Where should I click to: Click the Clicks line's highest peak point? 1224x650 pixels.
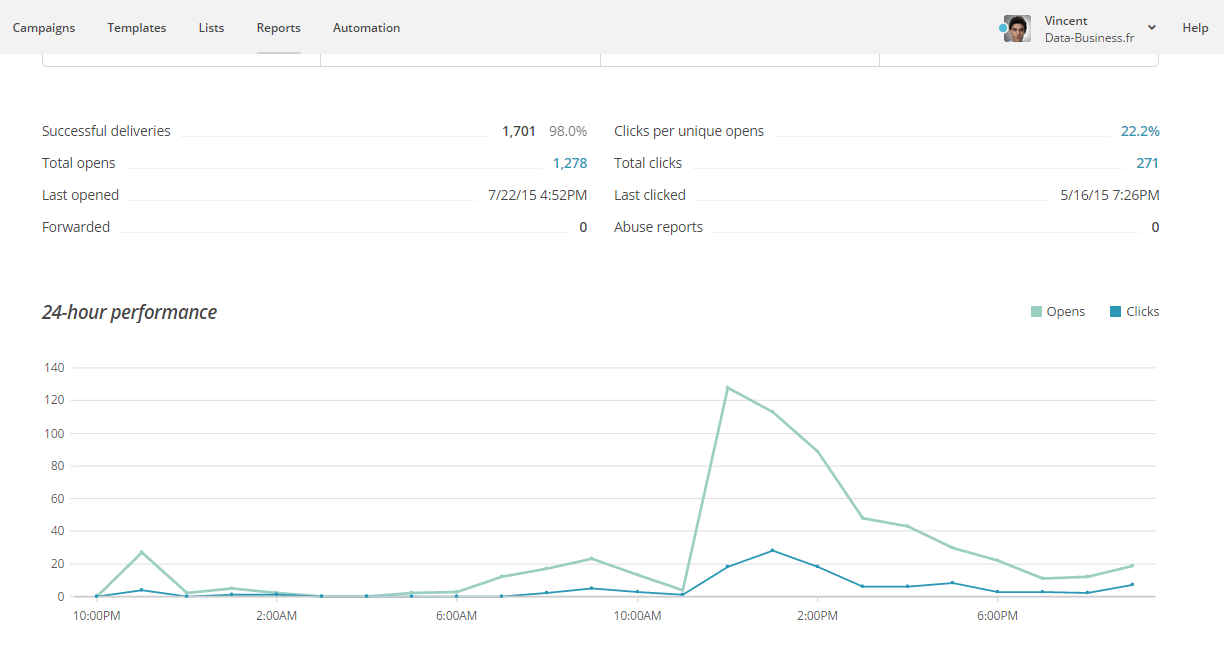point(772,550)
